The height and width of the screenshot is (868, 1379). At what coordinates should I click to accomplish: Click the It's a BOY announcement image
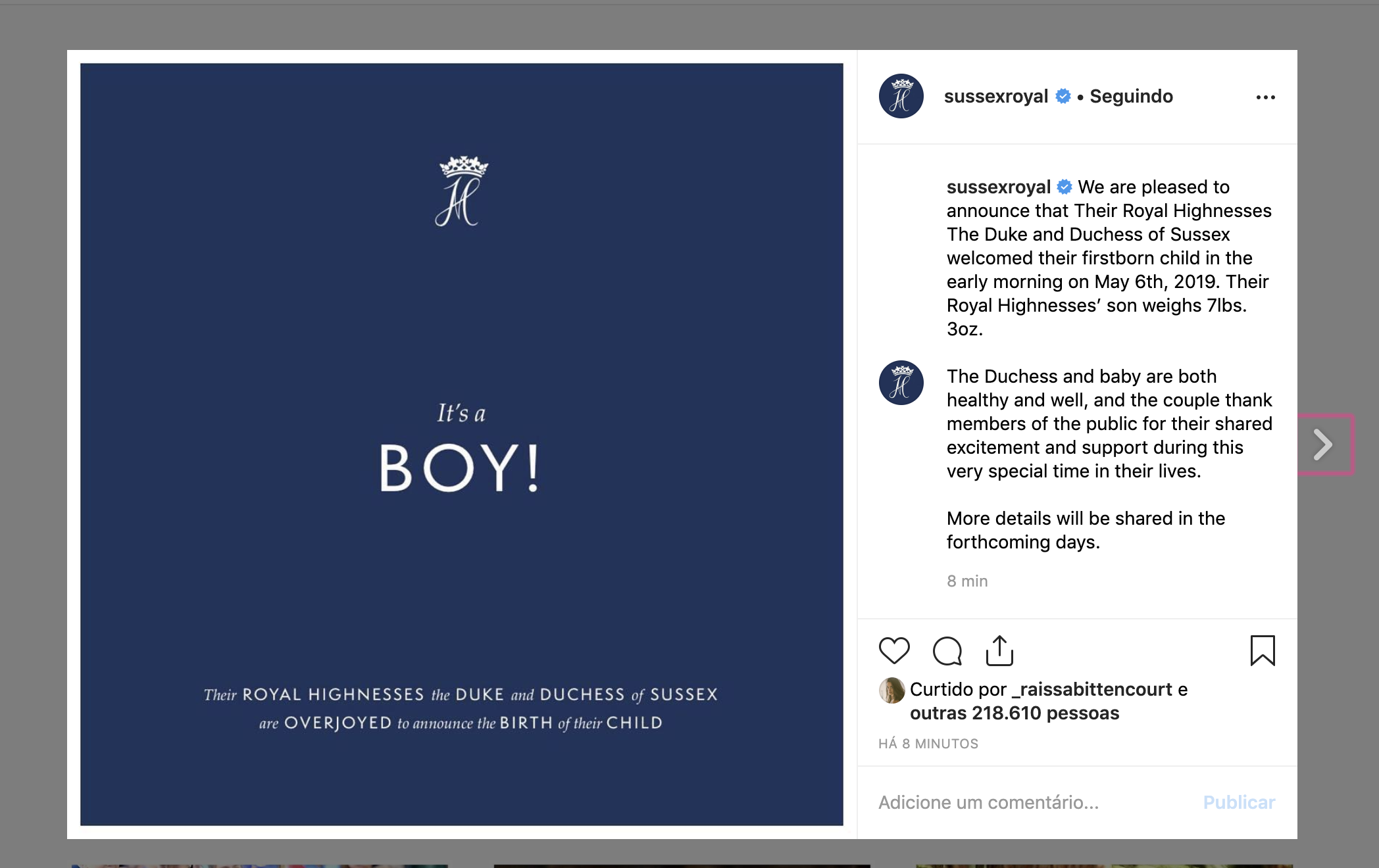461,445
